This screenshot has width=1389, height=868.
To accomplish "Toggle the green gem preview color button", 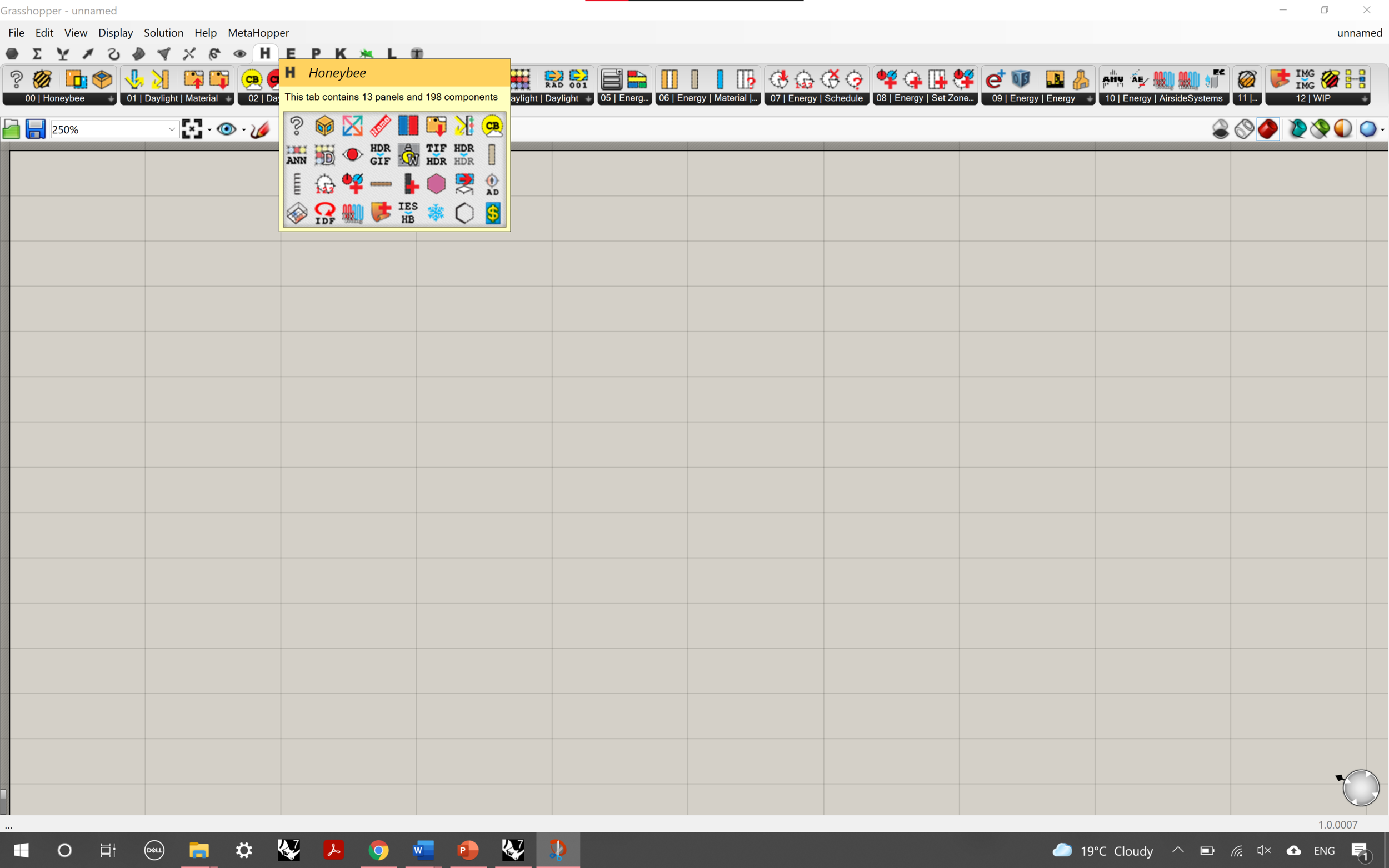I will [x=1320, y=129].
